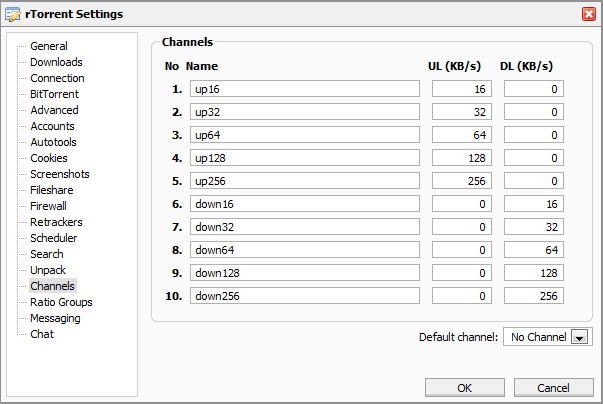This screenshot has width=603, height=404.
Task: Open the General settings section
Action: click(48, 46)
